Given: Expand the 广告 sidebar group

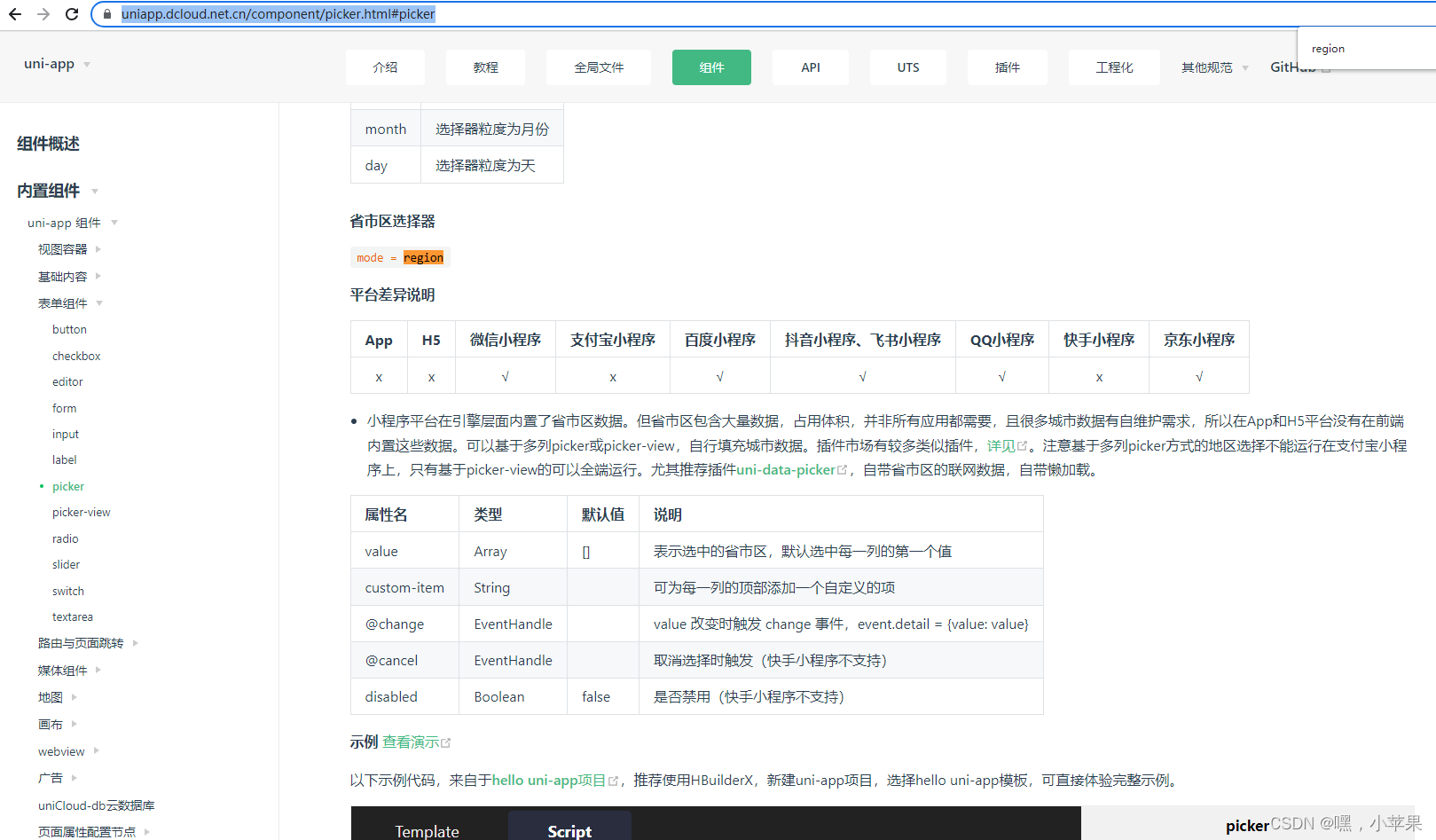Looking at the screenshot, I should click(x=58, y=778).
